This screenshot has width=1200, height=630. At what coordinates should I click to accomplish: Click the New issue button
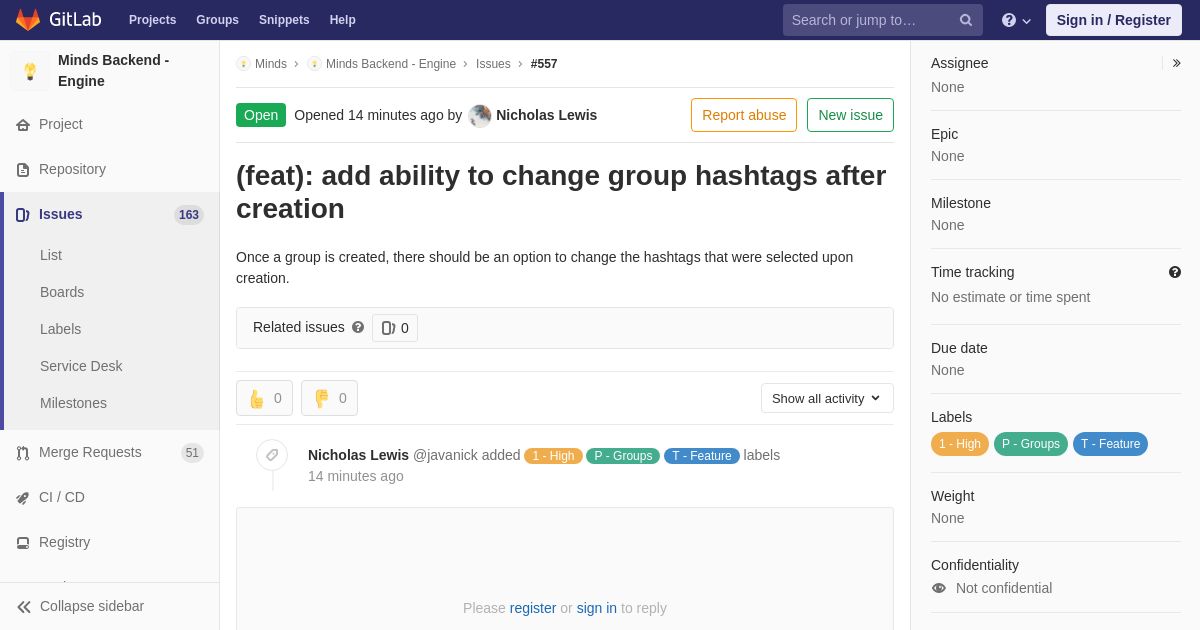pyautogui.click(x=850, y=115)
